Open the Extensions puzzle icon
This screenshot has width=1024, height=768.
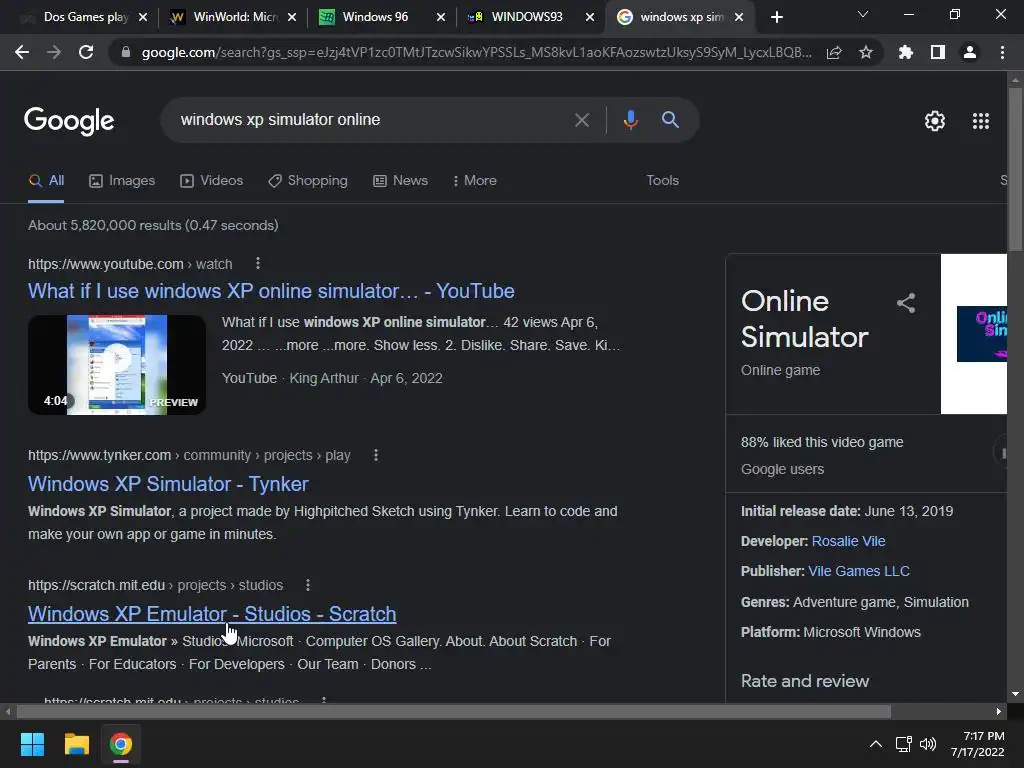(906, 52)
